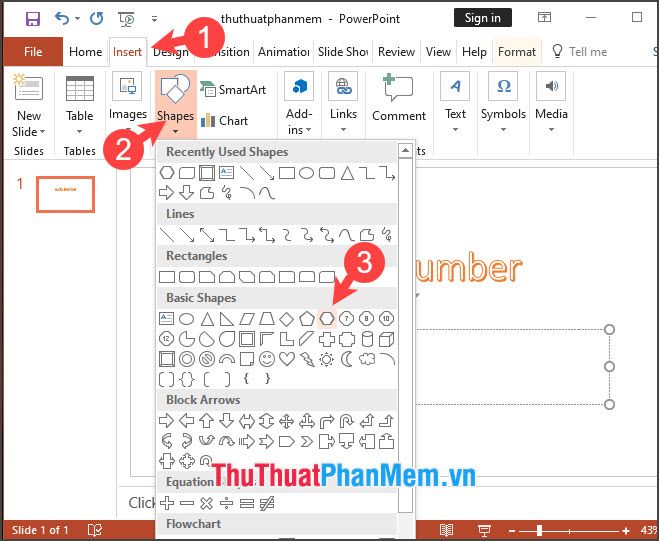Open the Symbols dropdown

[503, 103]
